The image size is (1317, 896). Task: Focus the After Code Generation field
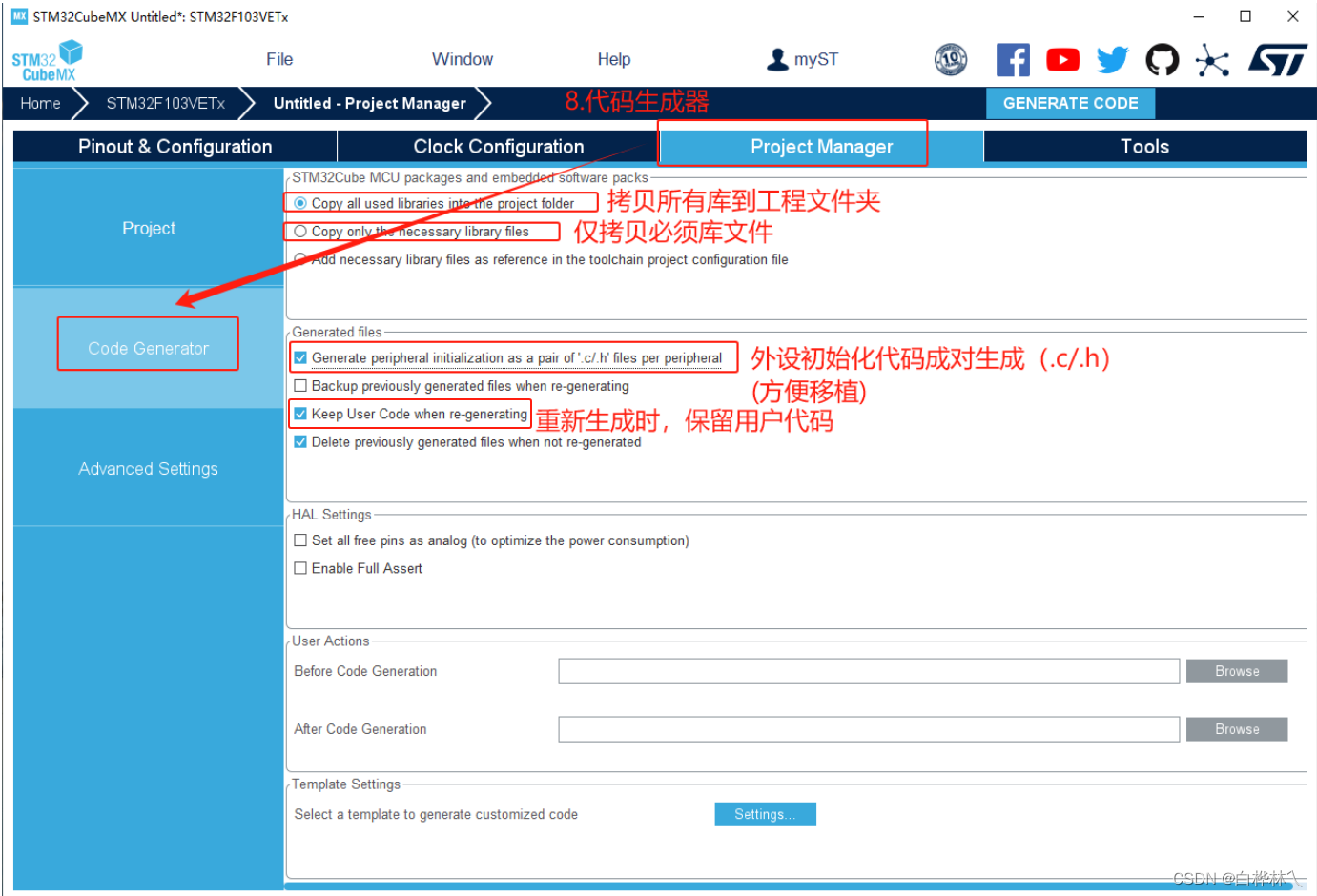coord(869,729)
